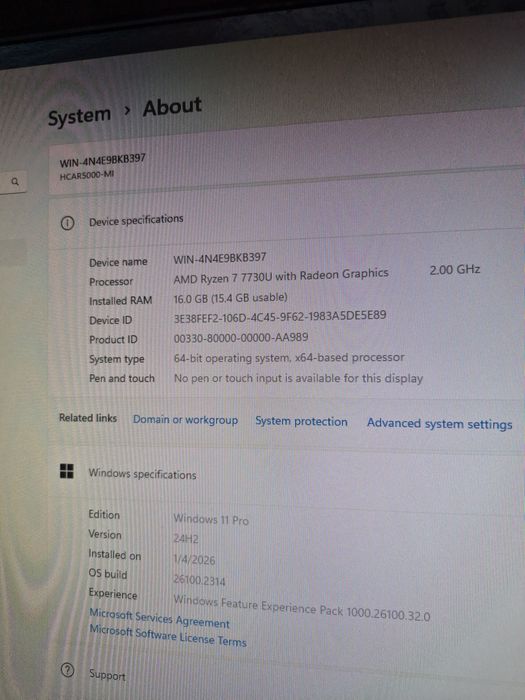The width and height of the screenshot is (525, 700).
Task: Click the installed on date 1/4/2026
Action: tap(194, 559)
